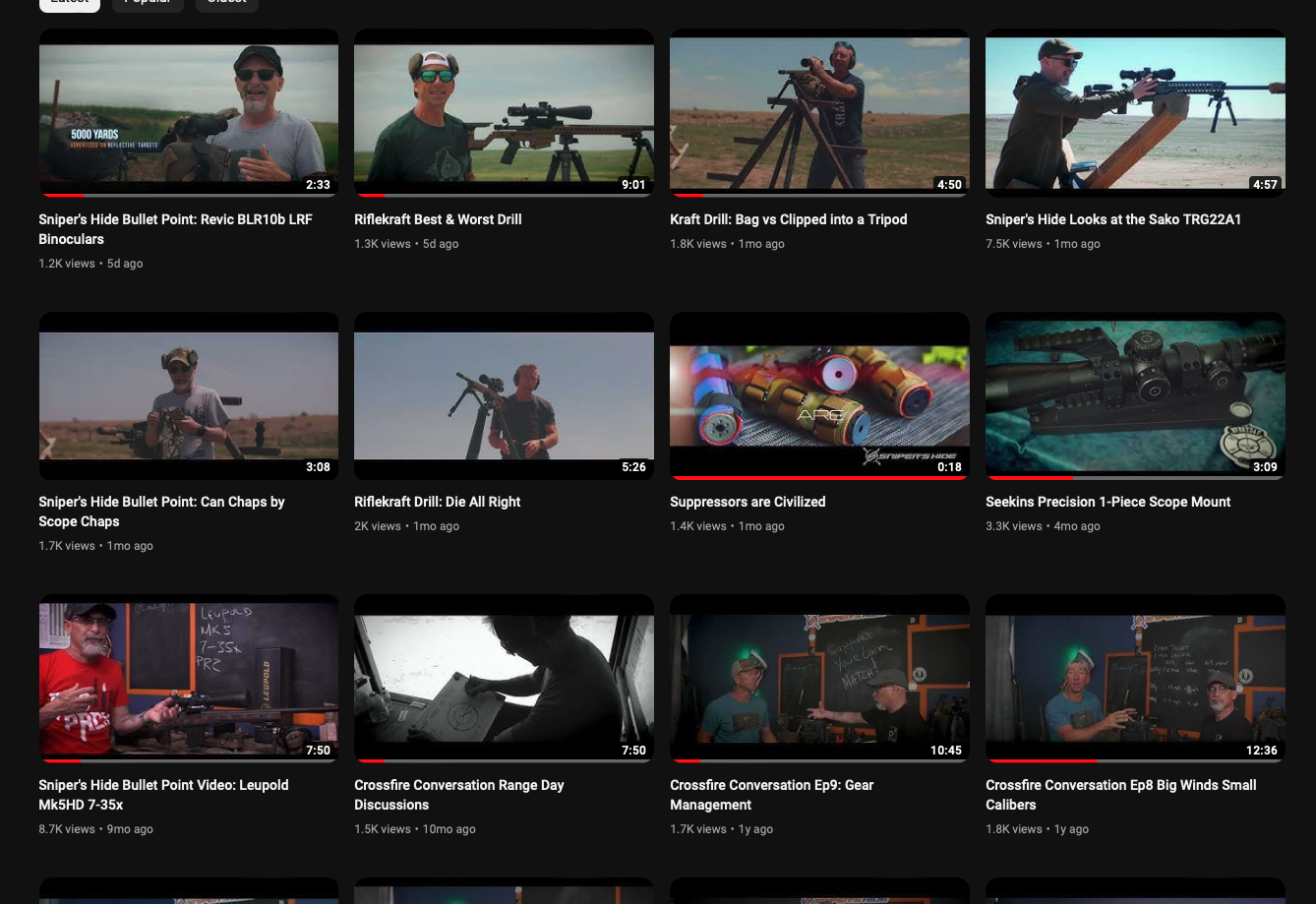
Task: Click the Suppressors are Civilized watch progress bar
Action: [x=819, y=478]
